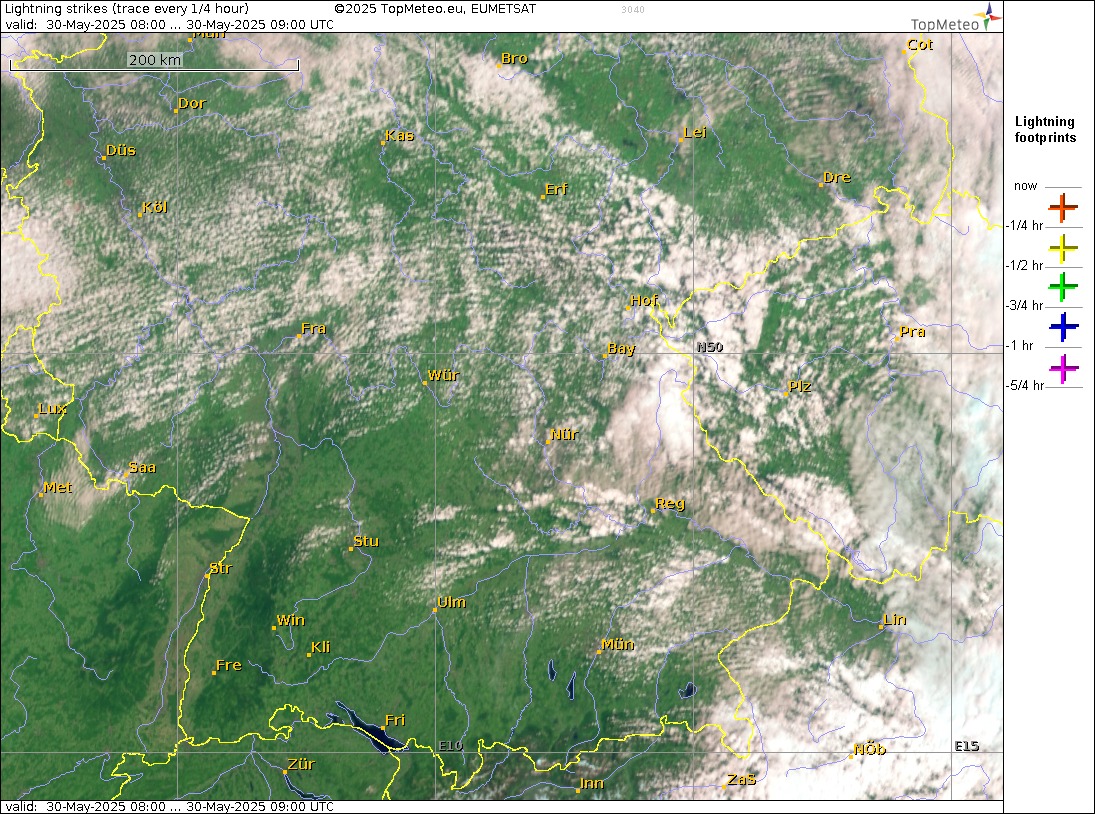Click the 'Zür' city label
This screenshot has width=1095, height=814.
coord(301,764)
